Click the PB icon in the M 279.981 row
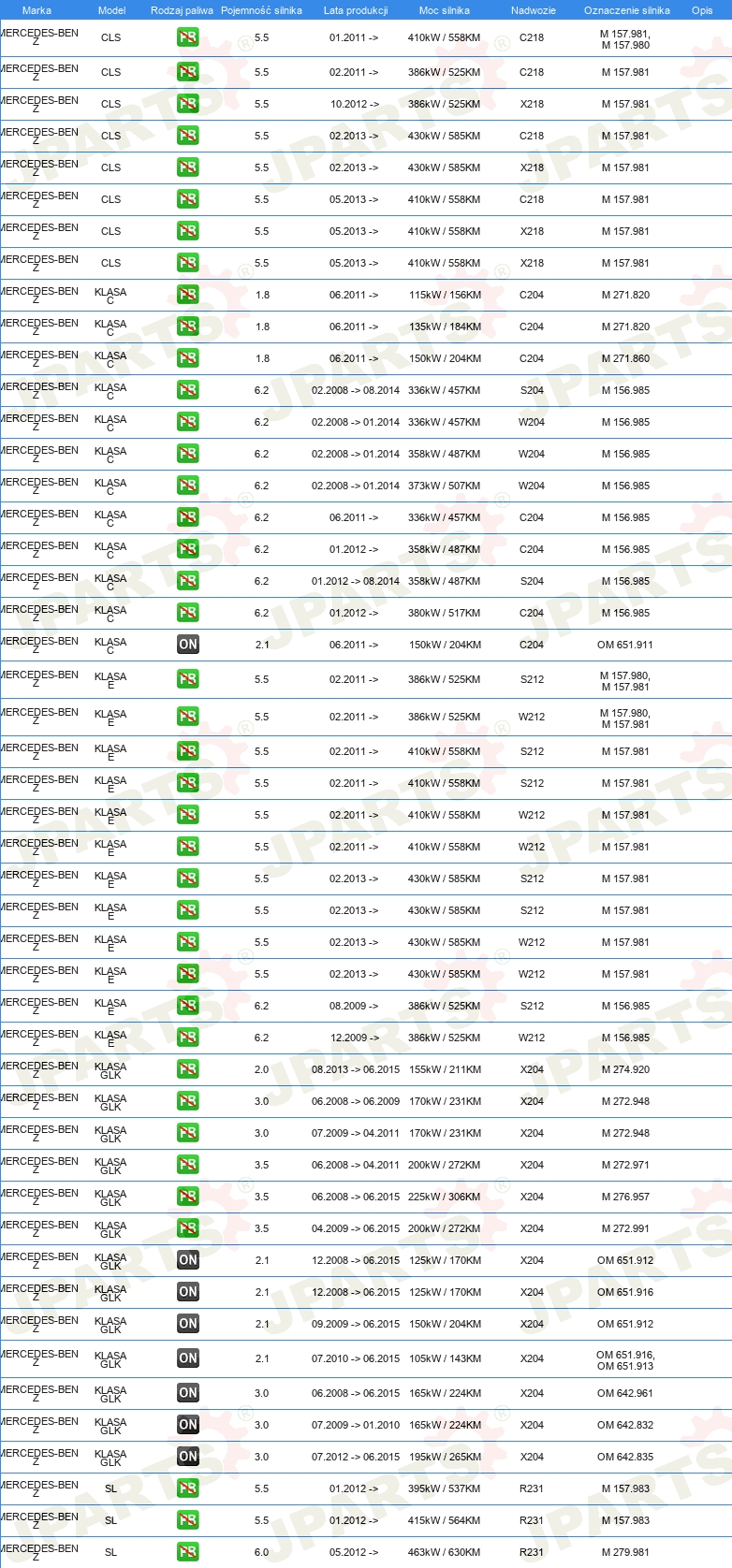 coord(188,1552)
